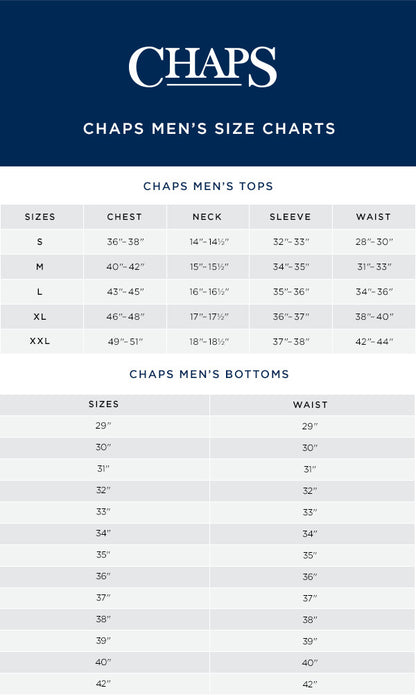Click the CHEST column header
Viewport: 416px width, 695px height.
pos(124,217)
